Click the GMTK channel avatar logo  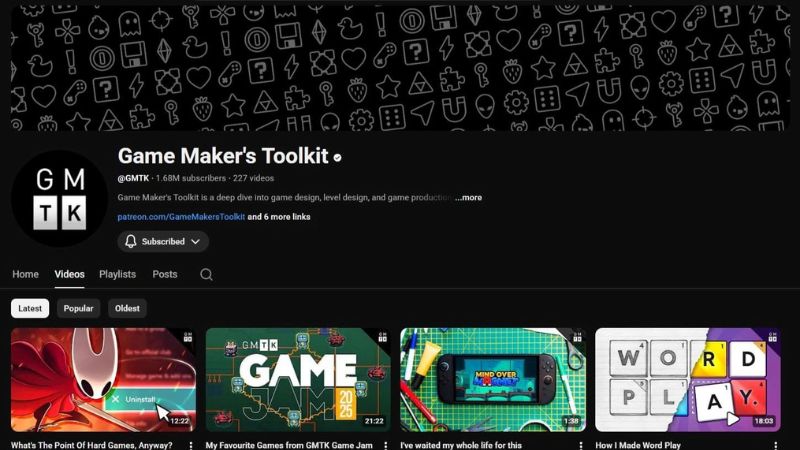59,198
